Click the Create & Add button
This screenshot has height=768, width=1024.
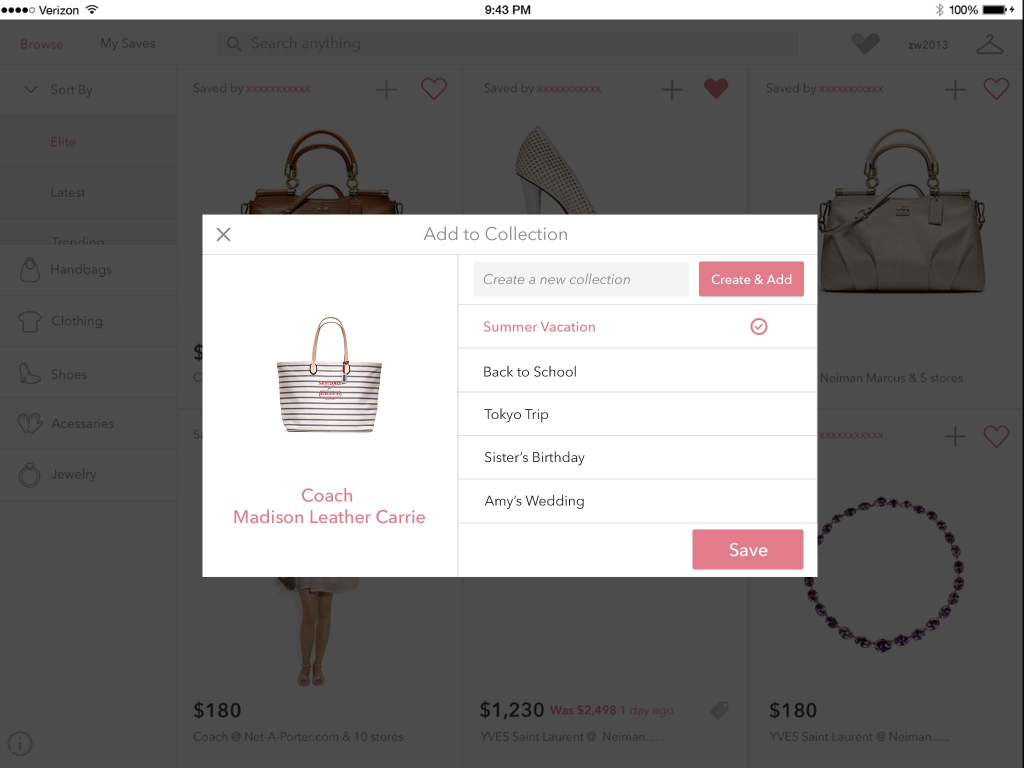click(x=751, y=280)
